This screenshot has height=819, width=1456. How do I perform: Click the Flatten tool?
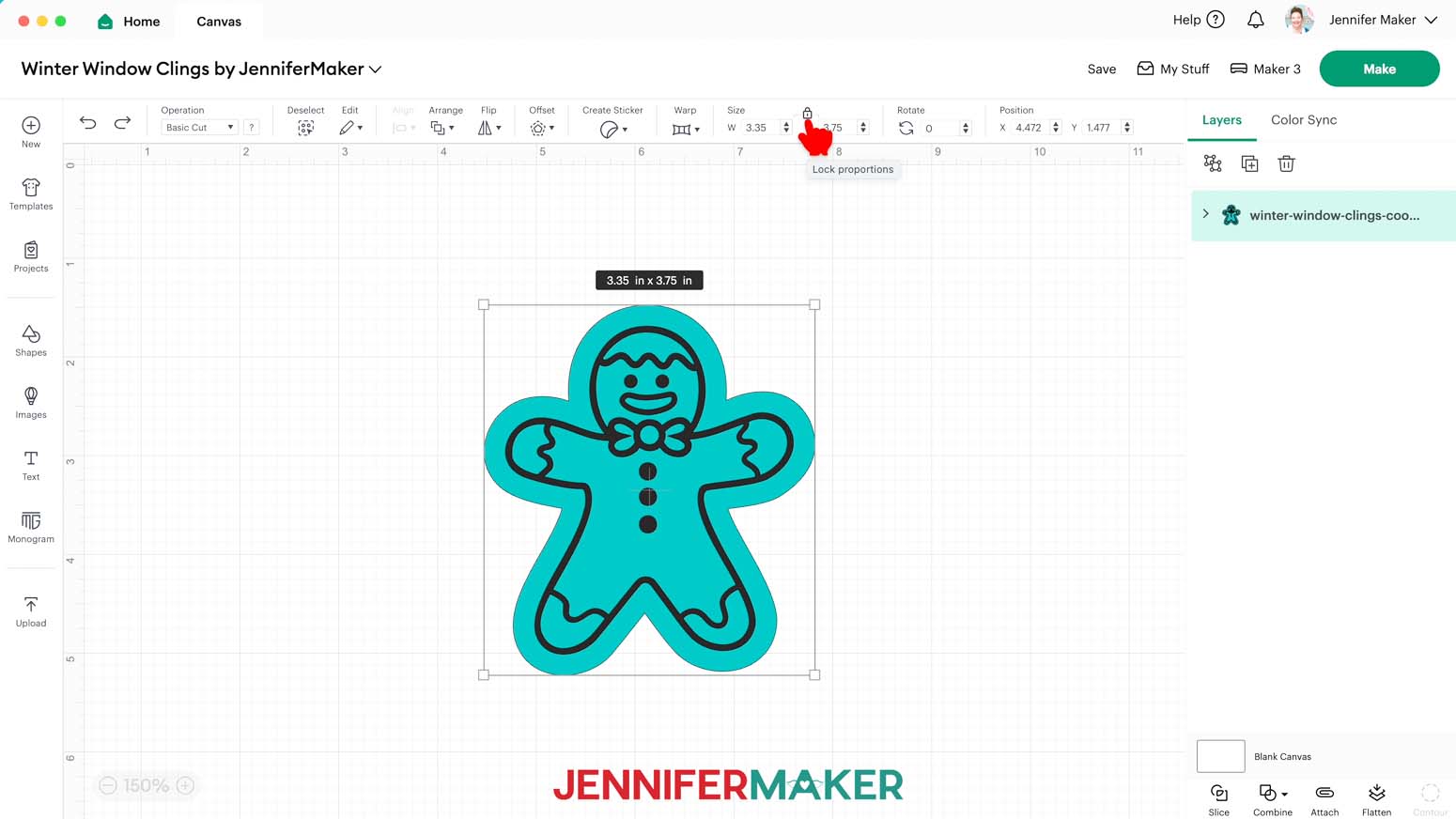click(x=1376, y=800)
